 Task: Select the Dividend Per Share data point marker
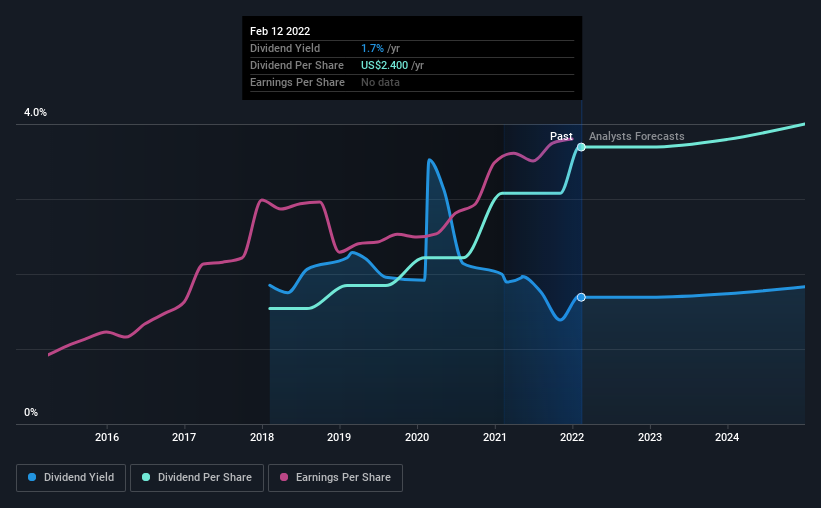(x=581, y=147)
